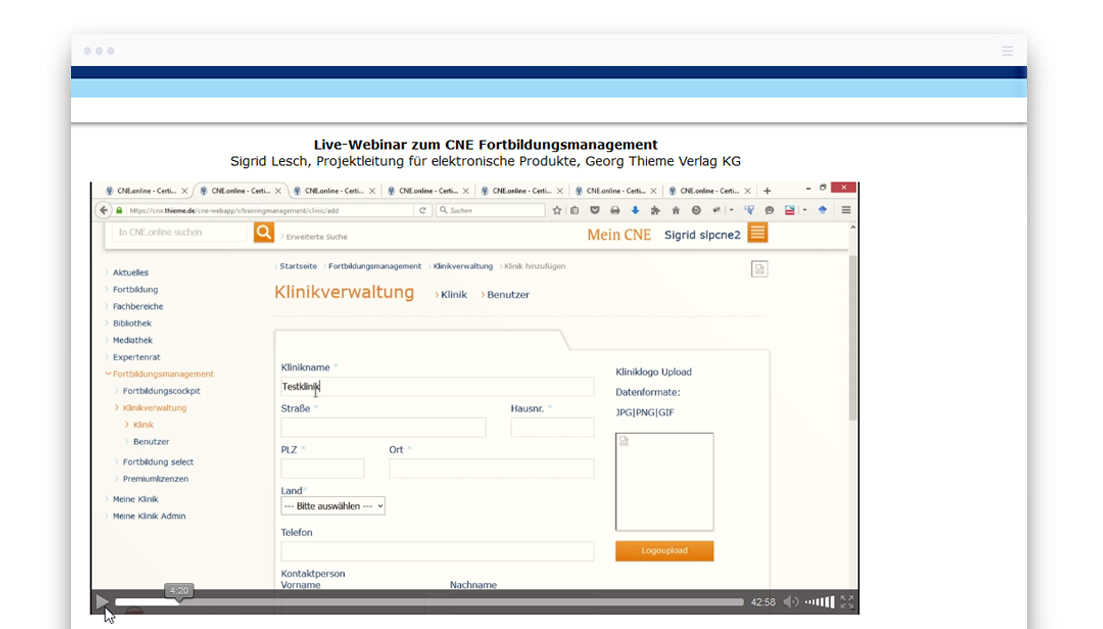
Task: Click the video progress bar
Action: [430, 602]
